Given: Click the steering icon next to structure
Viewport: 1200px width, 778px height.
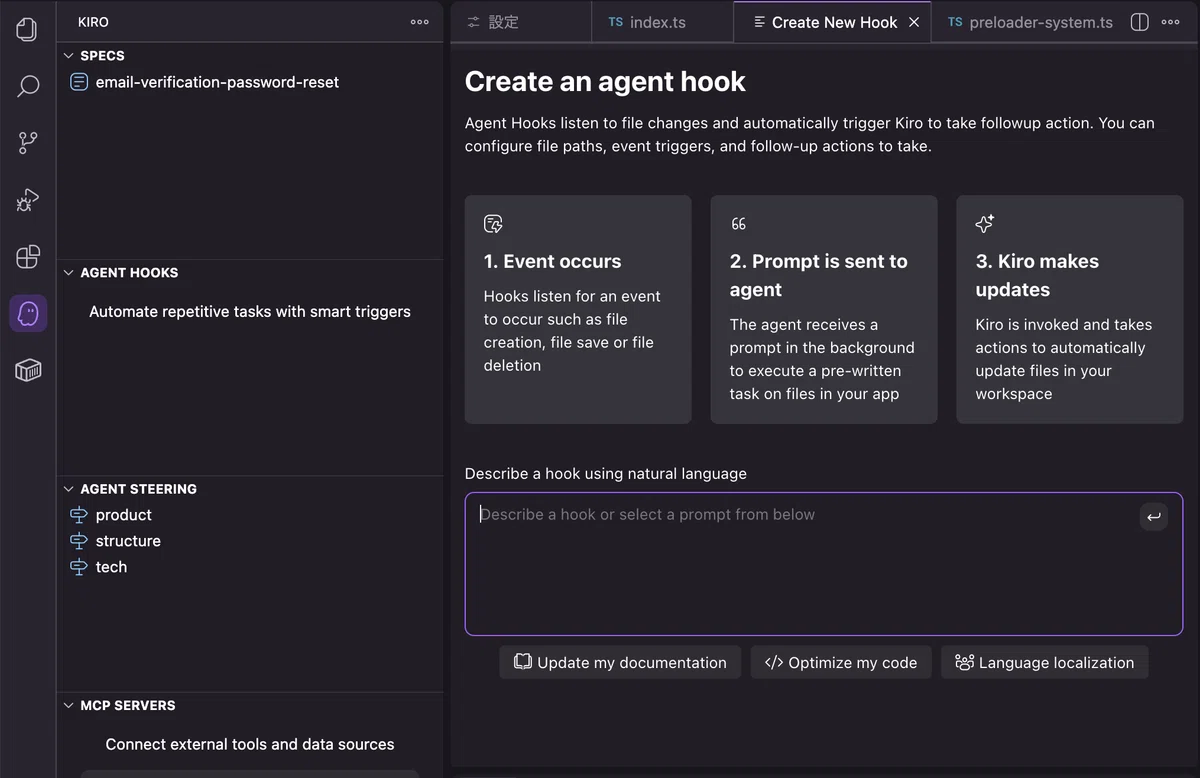Looking at the screenshot, I should point(79,541).
